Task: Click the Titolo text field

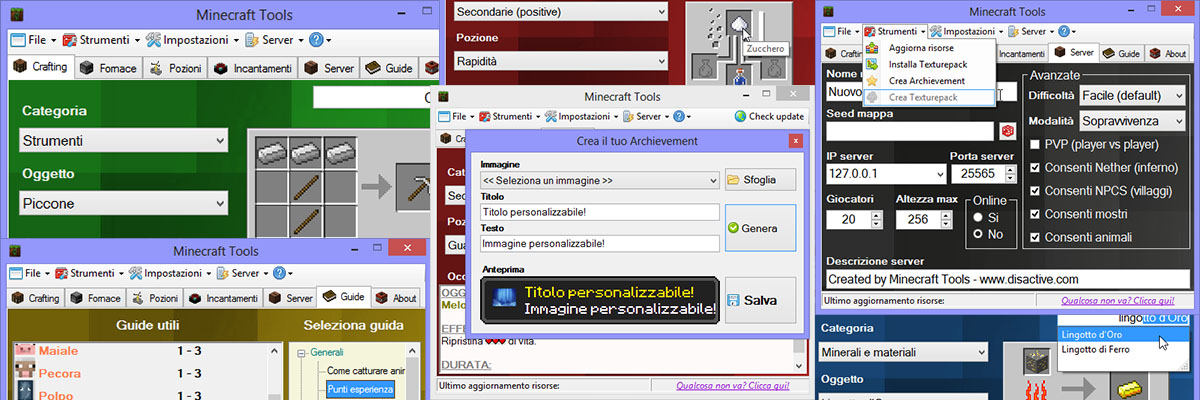Action: click(x=600, y=212)
